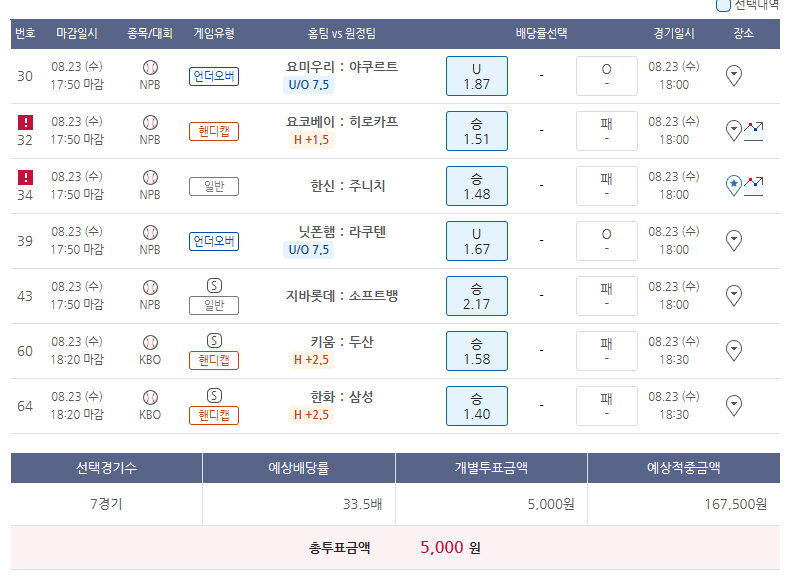The image size is (786, 587).
Task: Select the 패 option for 키움 vs 두산
Action: point(606,351)
